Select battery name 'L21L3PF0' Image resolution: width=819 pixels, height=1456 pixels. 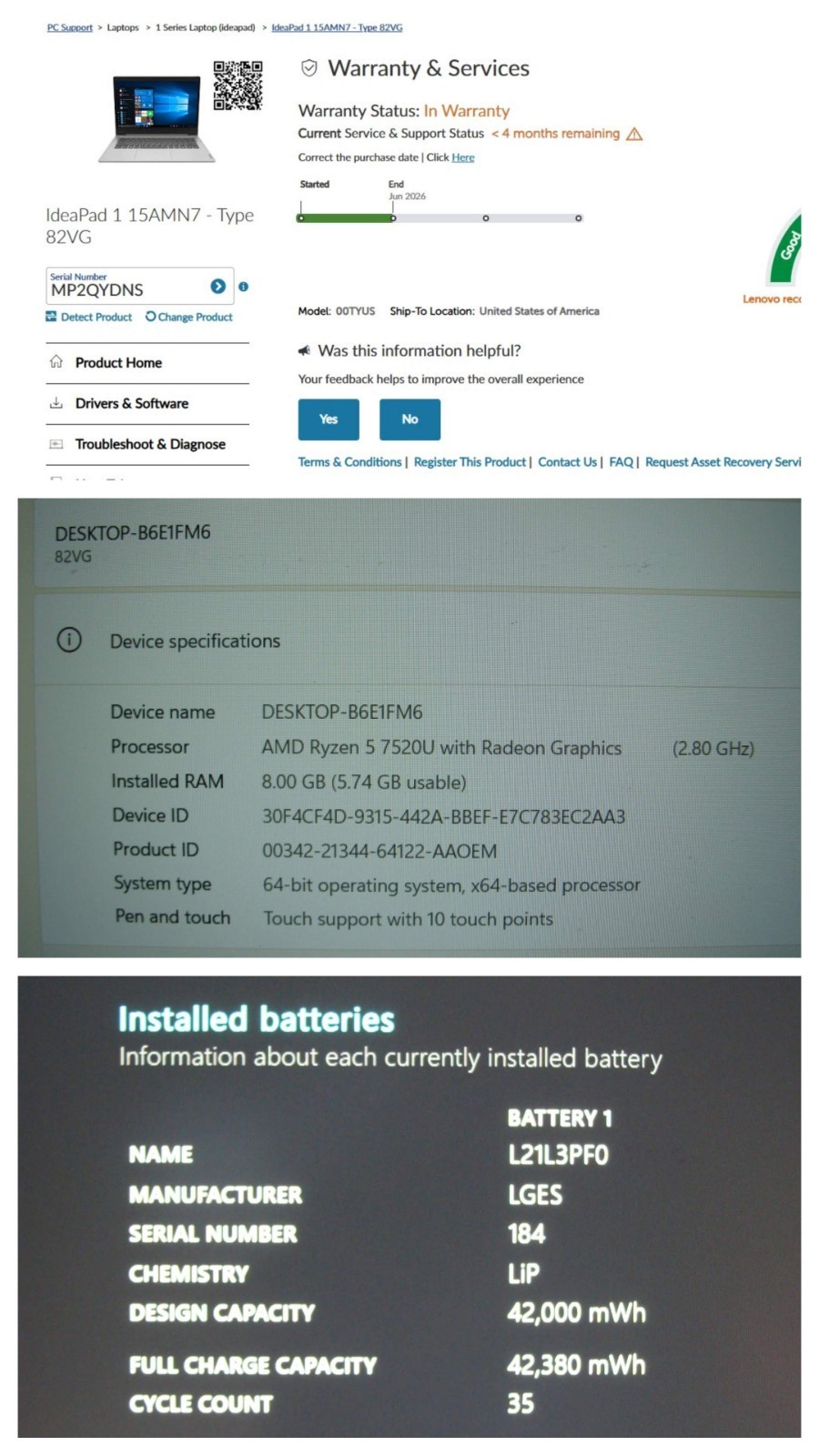(558, 1155)
